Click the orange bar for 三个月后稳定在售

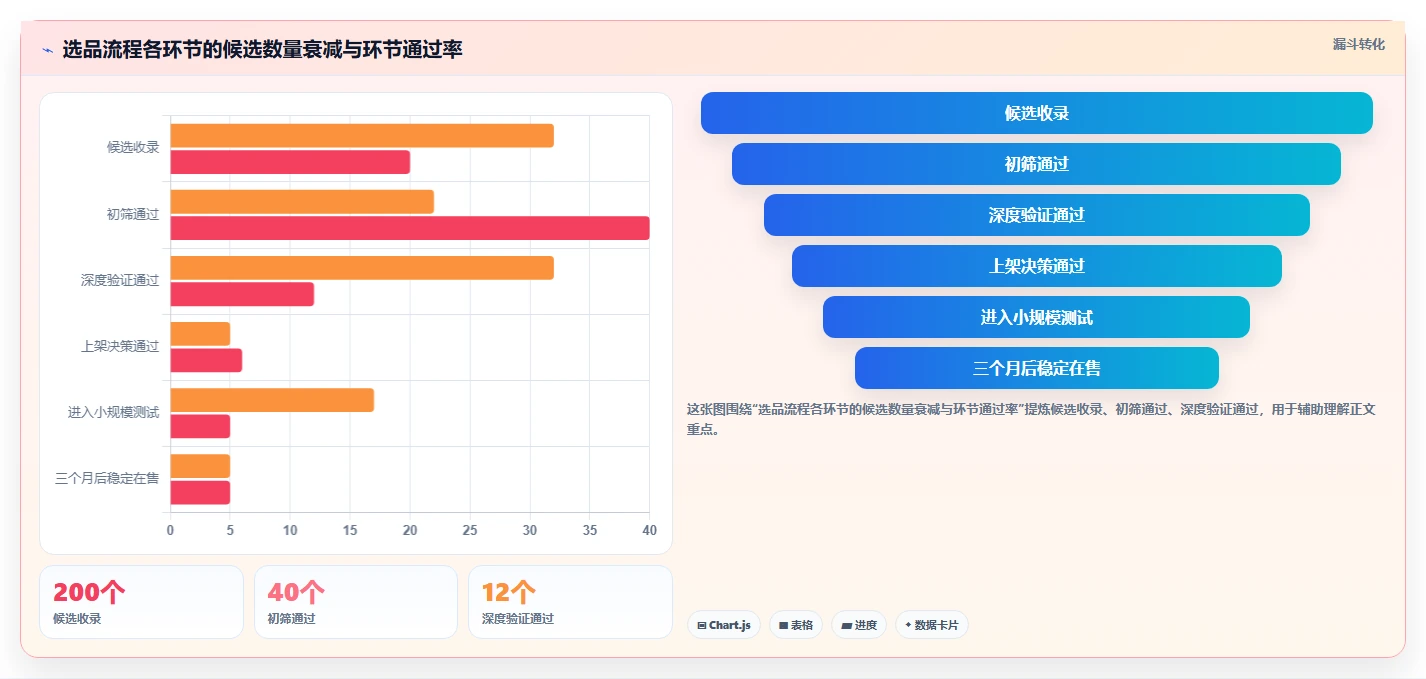pyautogui.click(x=200, y=466)
